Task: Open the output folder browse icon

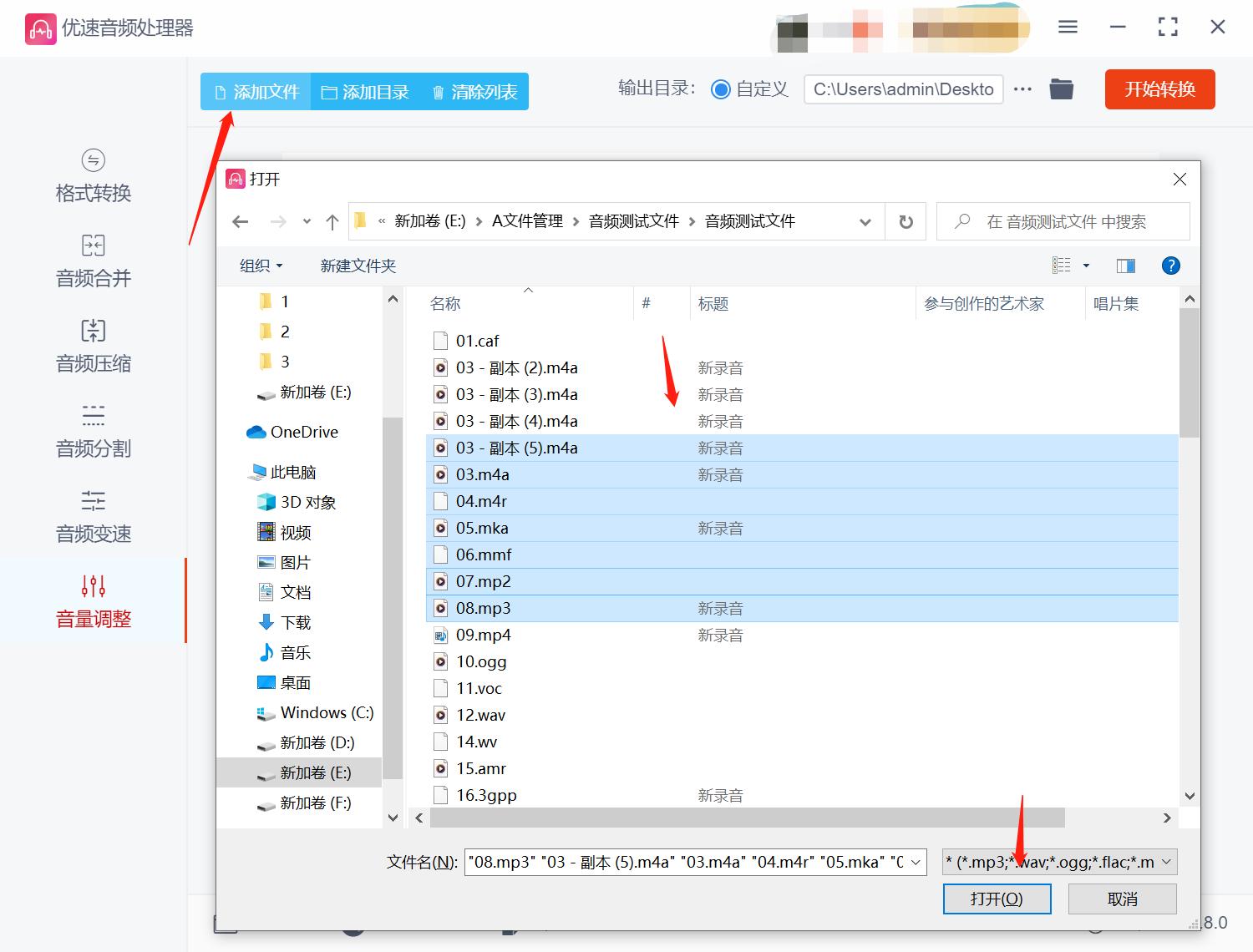Action: point(1061,89)
